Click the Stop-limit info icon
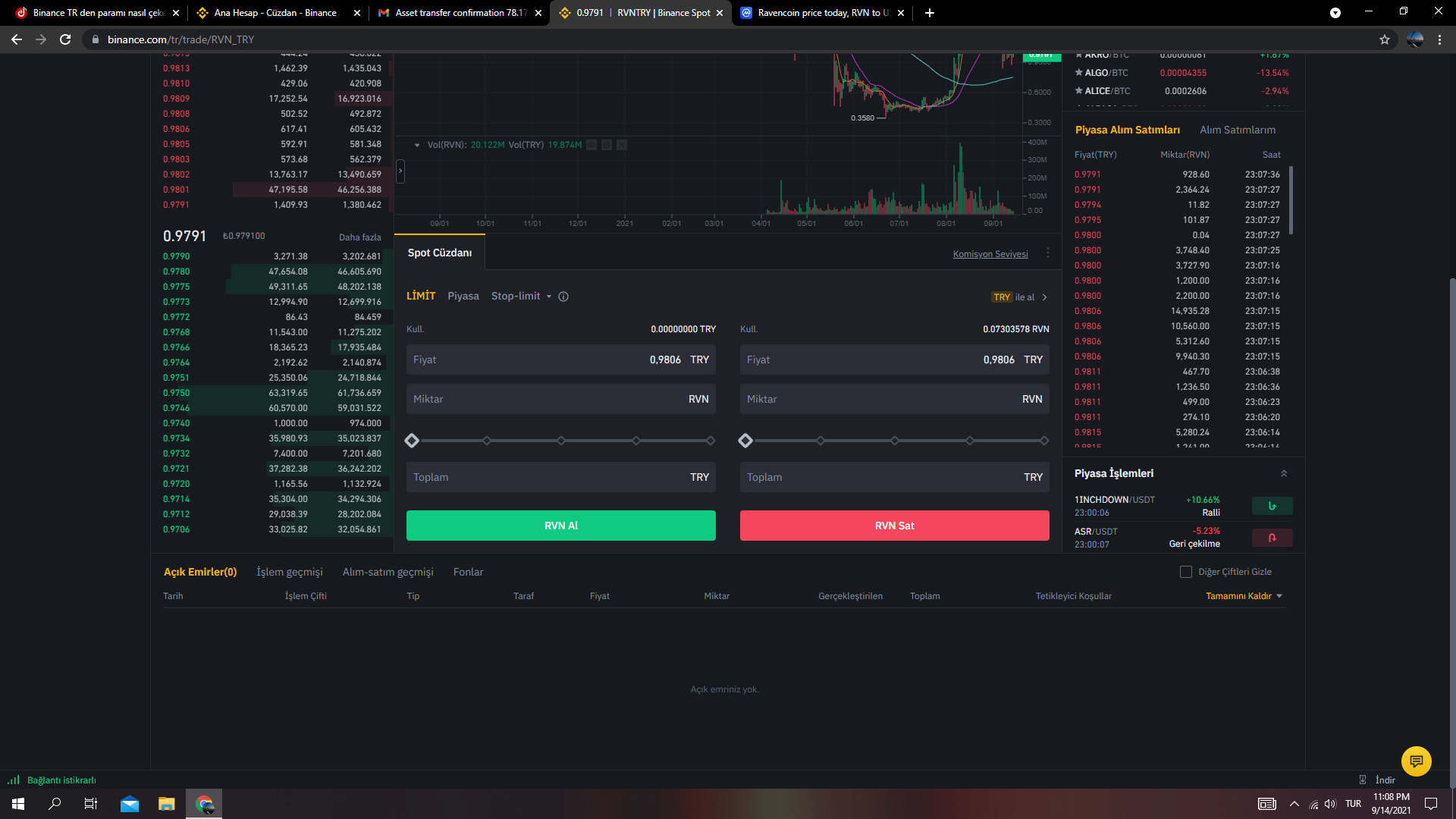Viewport: 1456px width, 819px height. (563, 297)
